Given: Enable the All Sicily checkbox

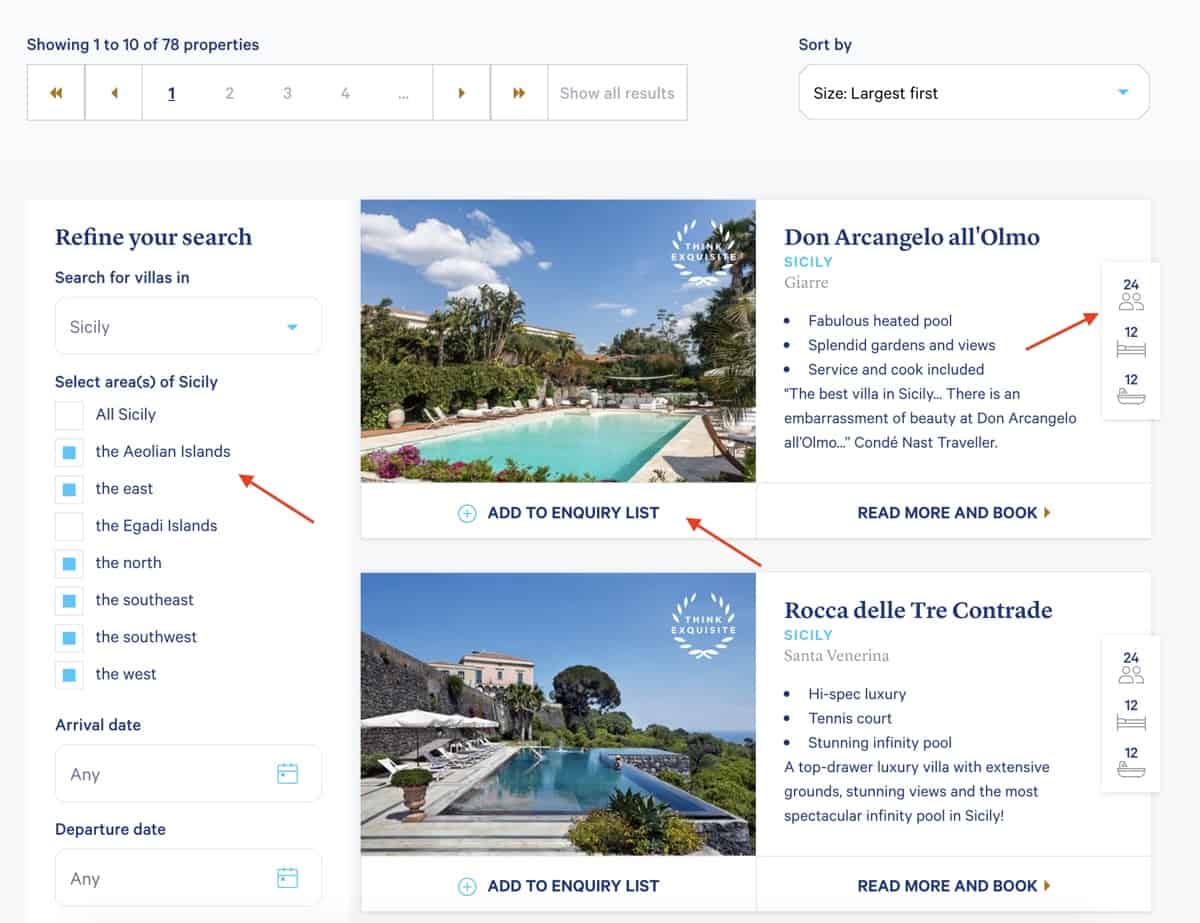Looking at the screenshot, I should click(x=68, y=414).
